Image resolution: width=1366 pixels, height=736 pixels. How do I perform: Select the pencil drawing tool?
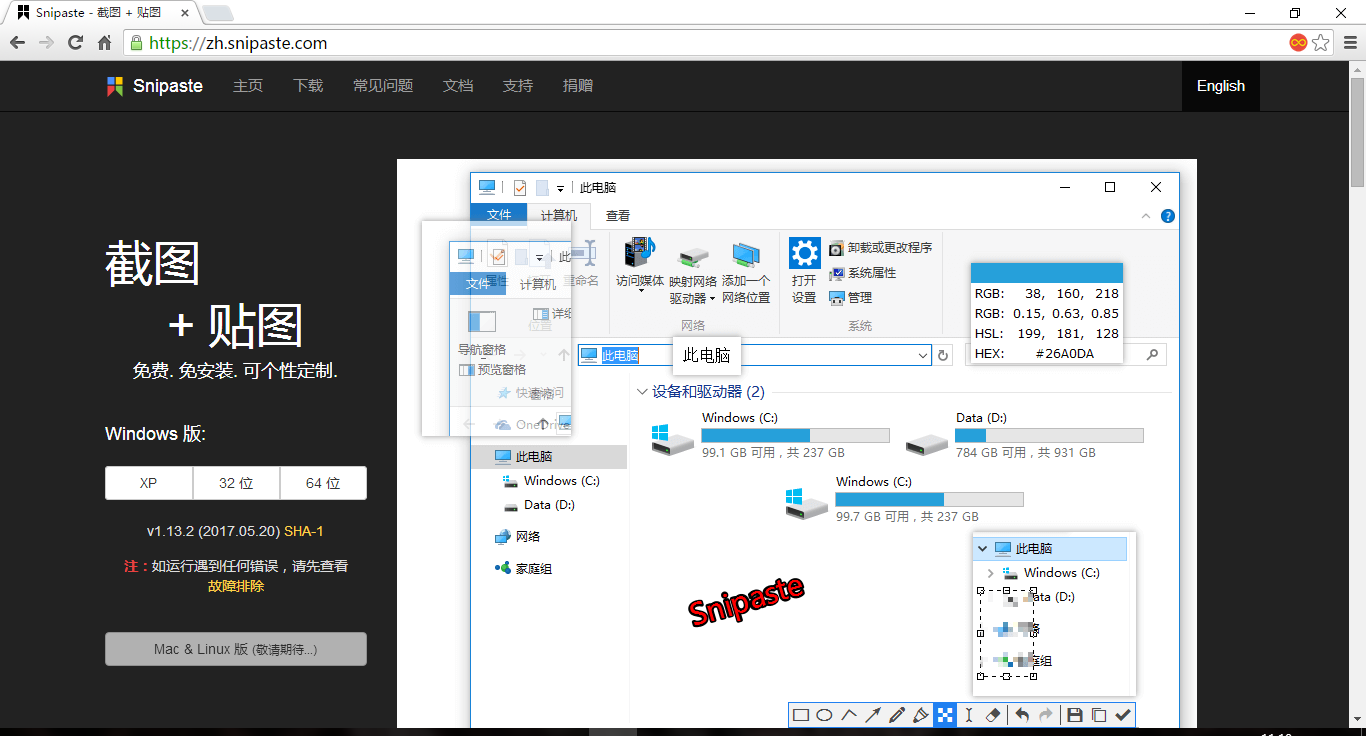[897, 715]
